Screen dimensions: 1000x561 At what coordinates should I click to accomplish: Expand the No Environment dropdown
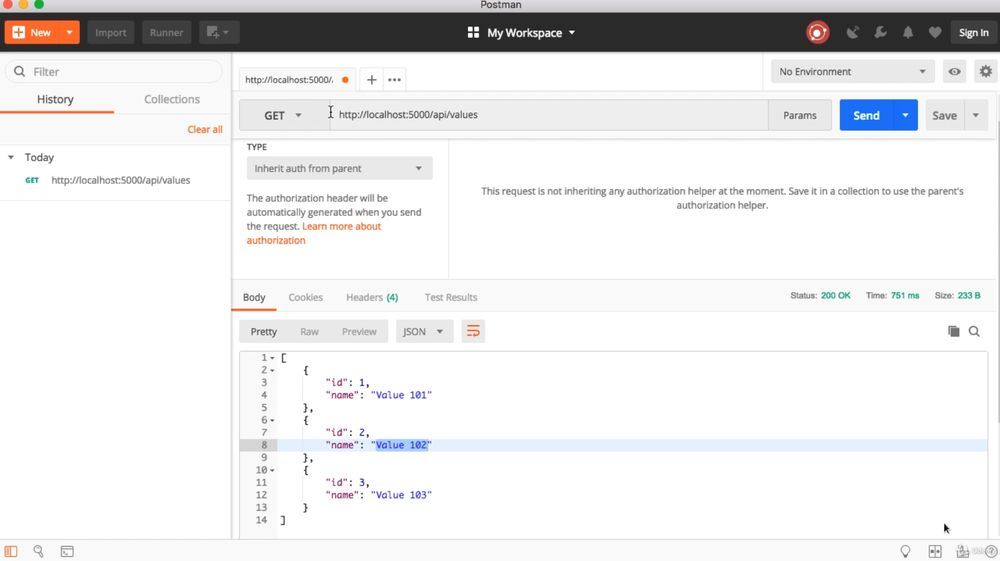pyautogui.click(x=852, y=72)
